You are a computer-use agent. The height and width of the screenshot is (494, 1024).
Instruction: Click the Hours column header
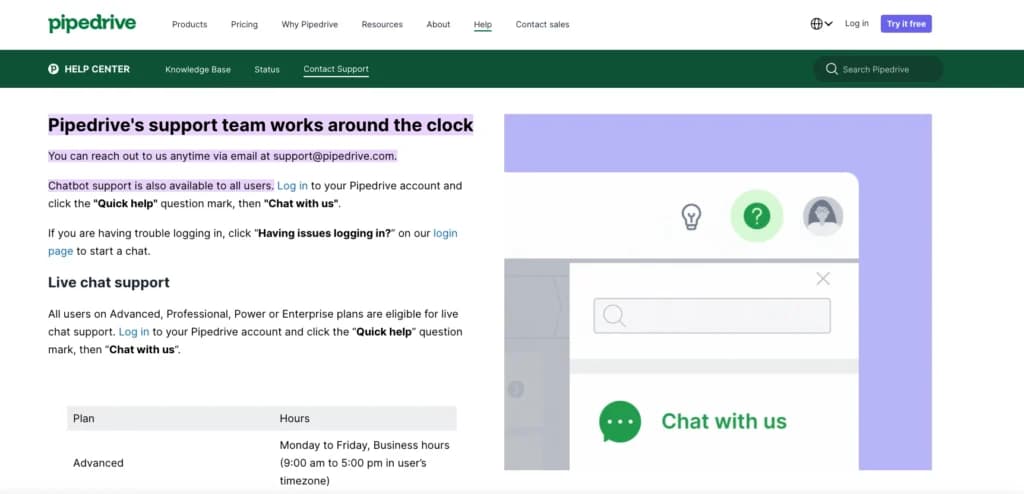[x=295, y=418]
